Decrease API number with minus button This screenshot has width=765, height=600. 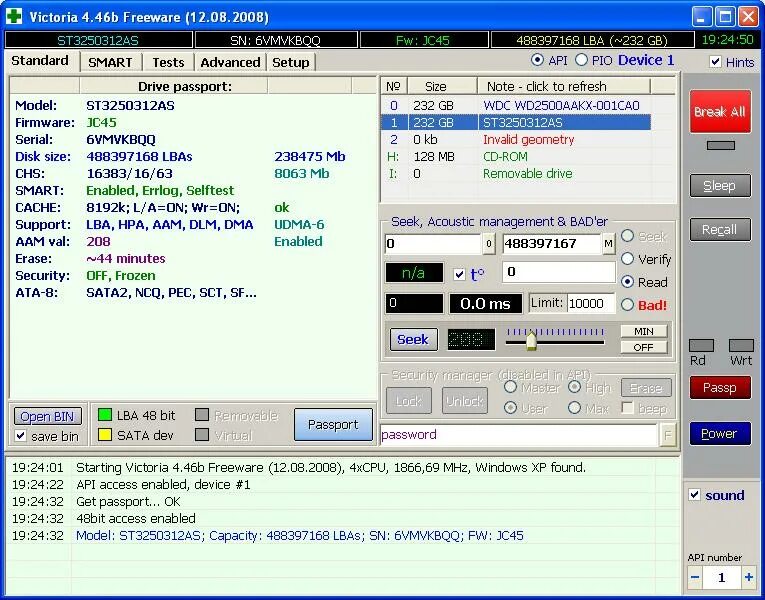pyautogui.click(x=695, y=578)
